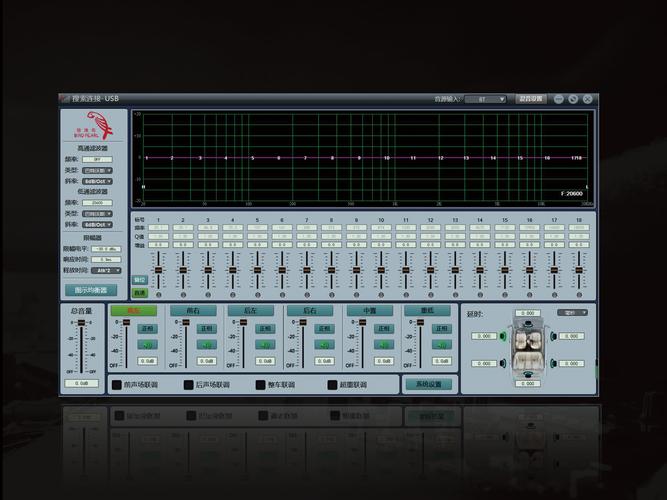This screenshot has width=667, height=500.
Task: Open the 延时 unit dropdown
Action: point(573,312)
